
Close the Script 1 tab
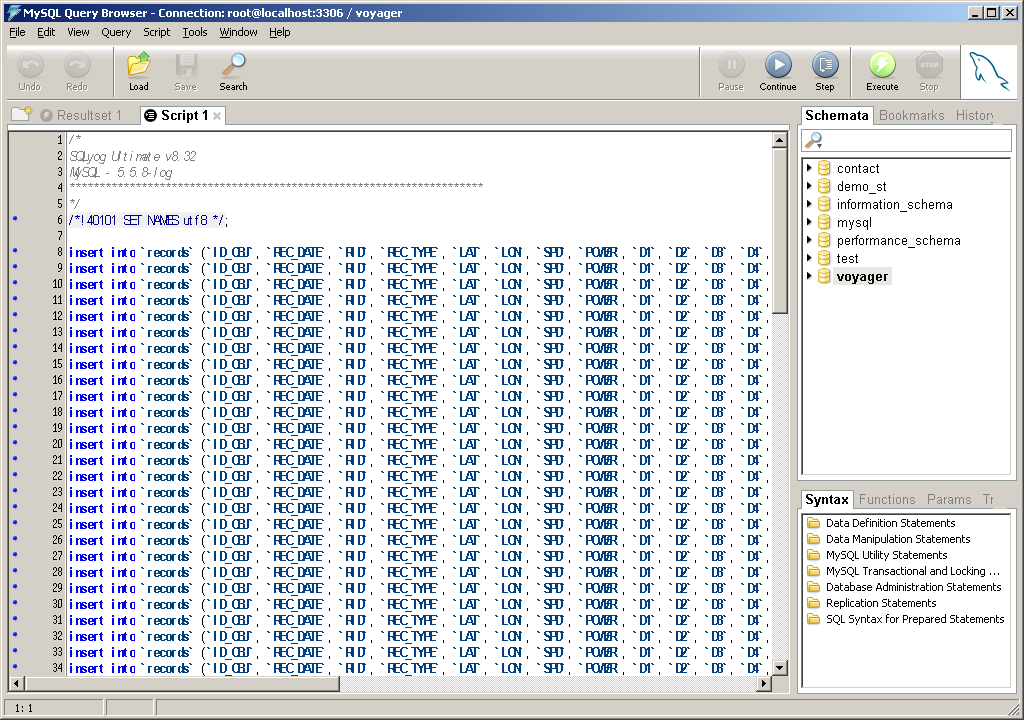(x=217, y=116)
